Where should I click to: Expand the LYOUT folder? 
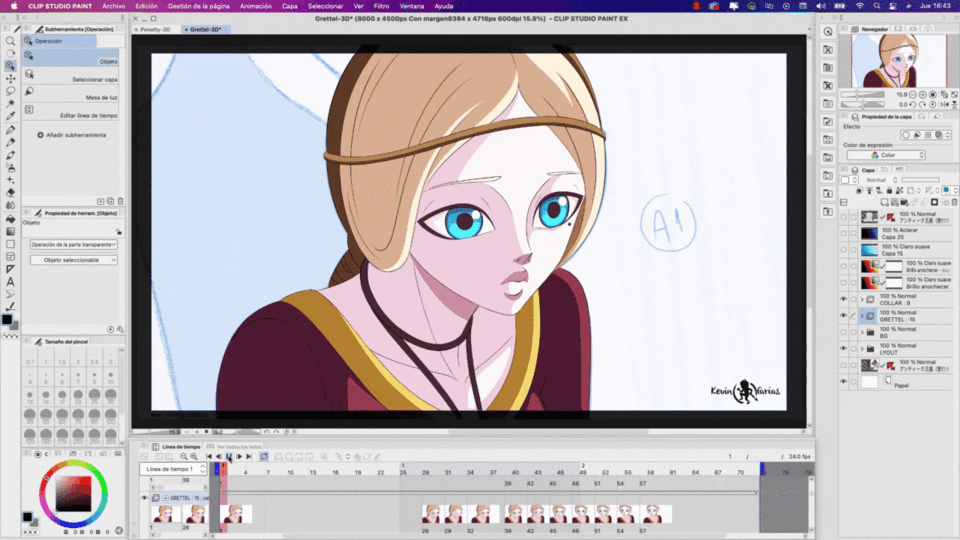tap(862, 349)
